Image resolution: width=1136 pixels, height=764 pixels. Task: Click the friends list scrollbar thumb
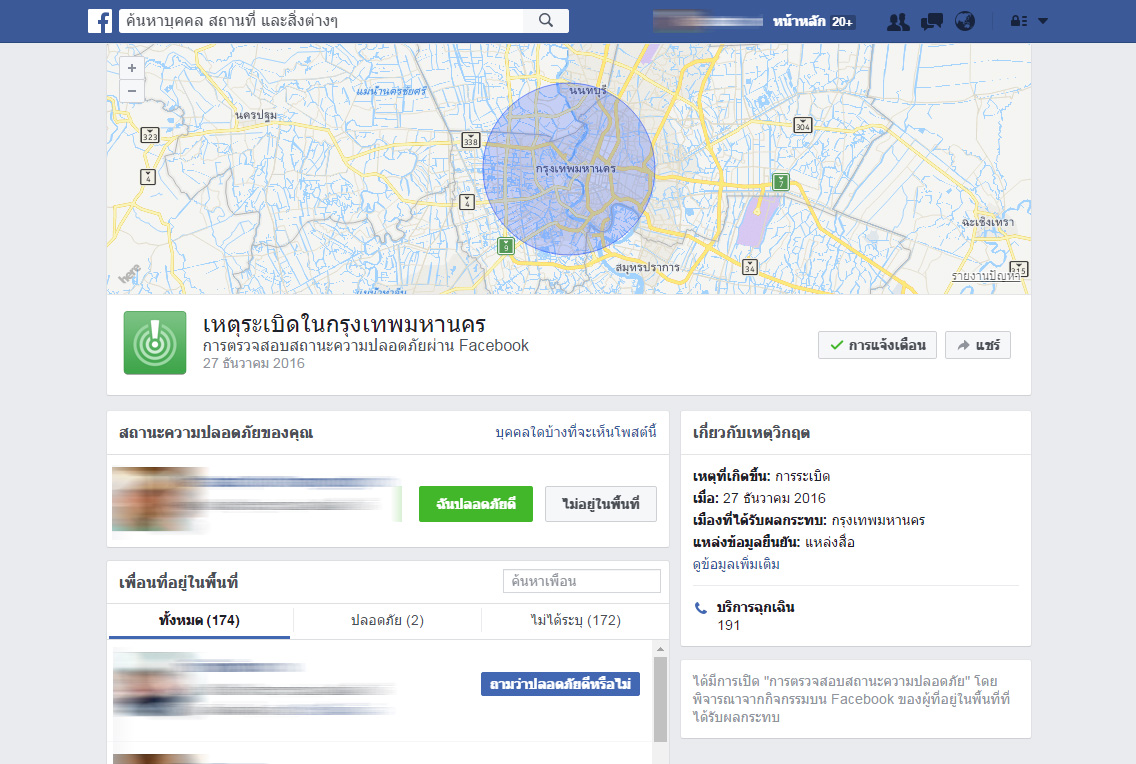tap(660, 699)
